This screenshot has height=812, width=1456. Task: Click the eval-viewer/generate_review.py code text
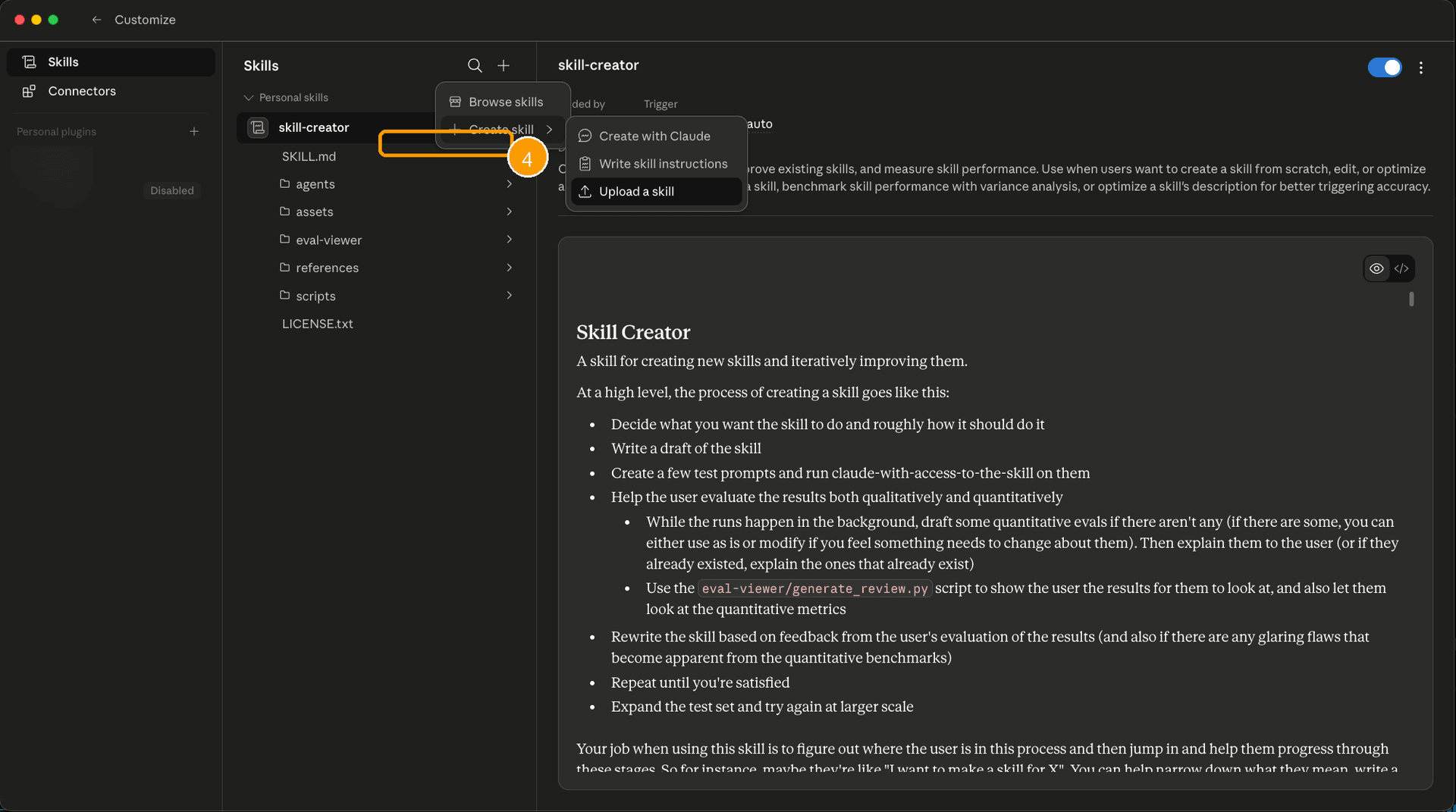pyautogui.click(x=814, y=588)
